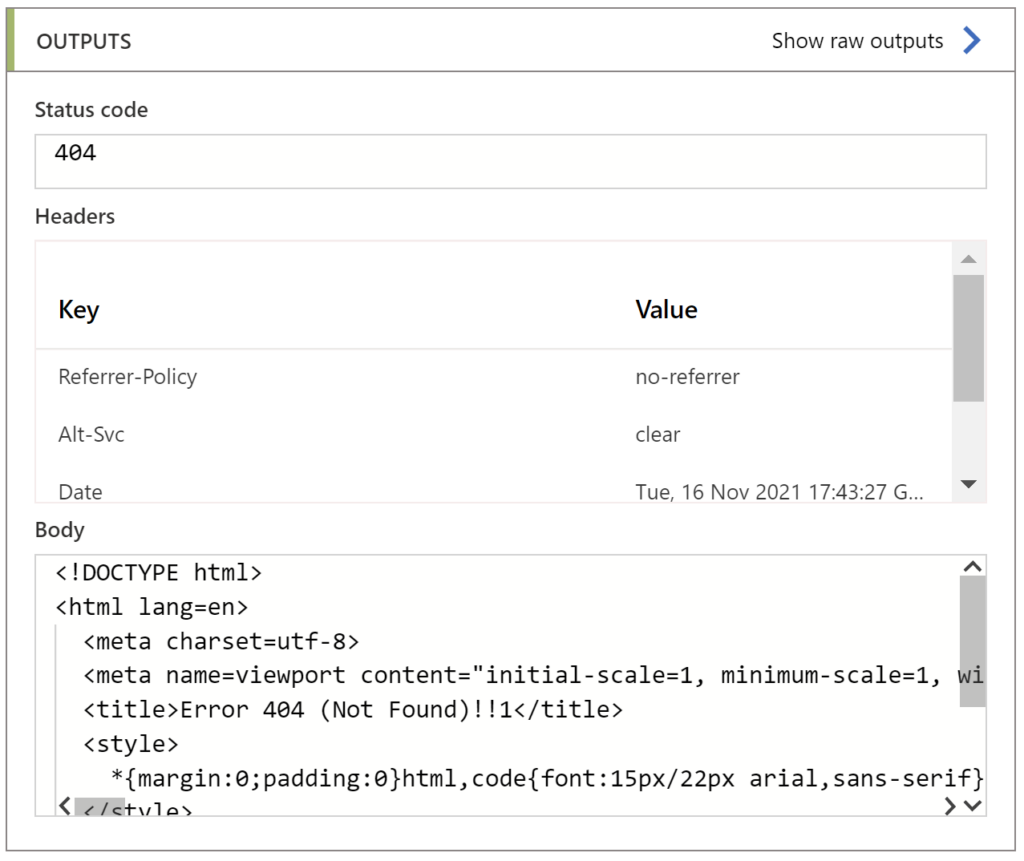Click the Key column heading
The height and width of the screenshot is (861, 1024).
(x=79, y=310)
